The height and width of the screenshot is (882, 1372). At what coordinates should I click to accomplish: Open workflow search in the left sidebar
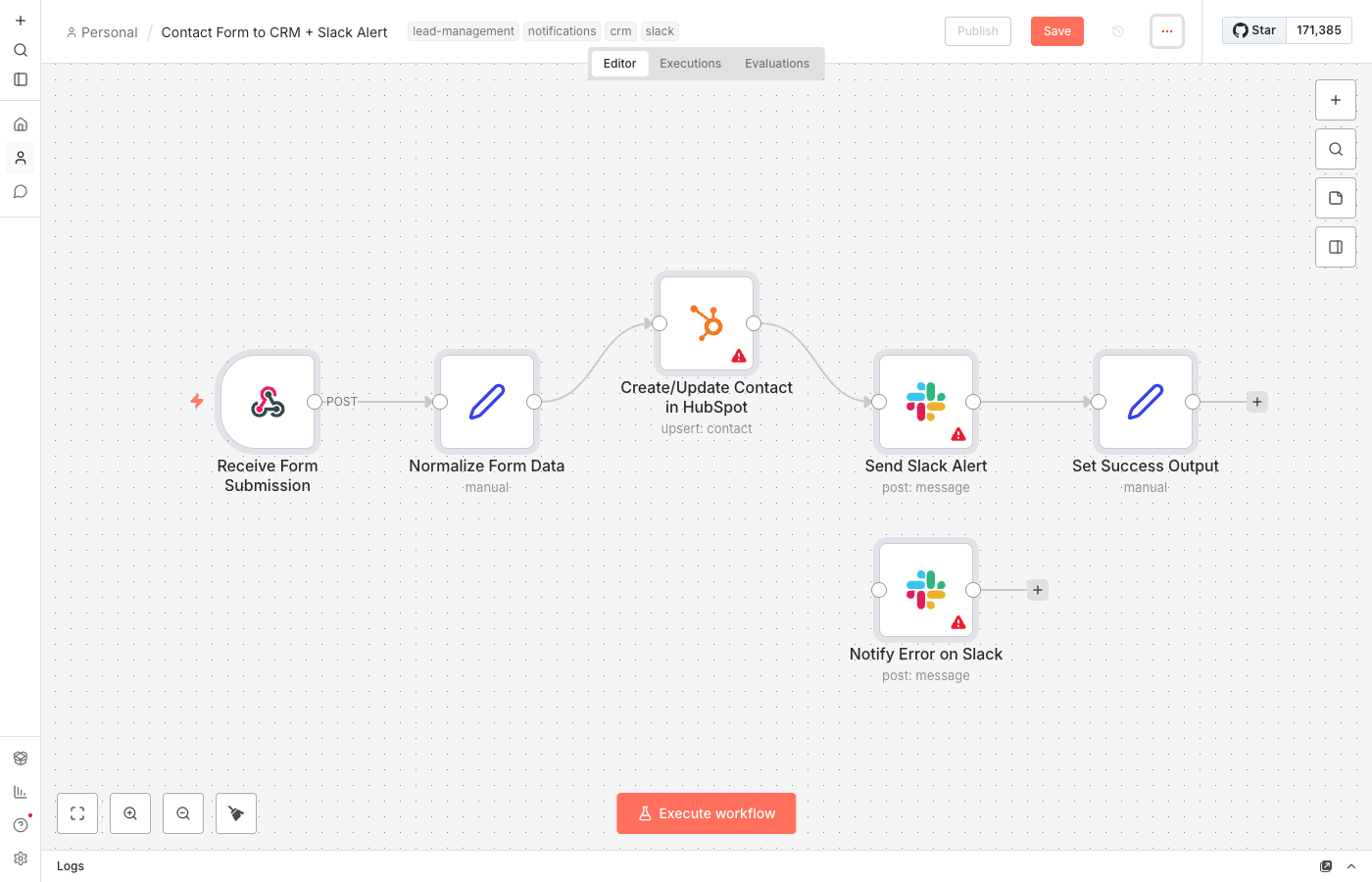coord(21,50)
